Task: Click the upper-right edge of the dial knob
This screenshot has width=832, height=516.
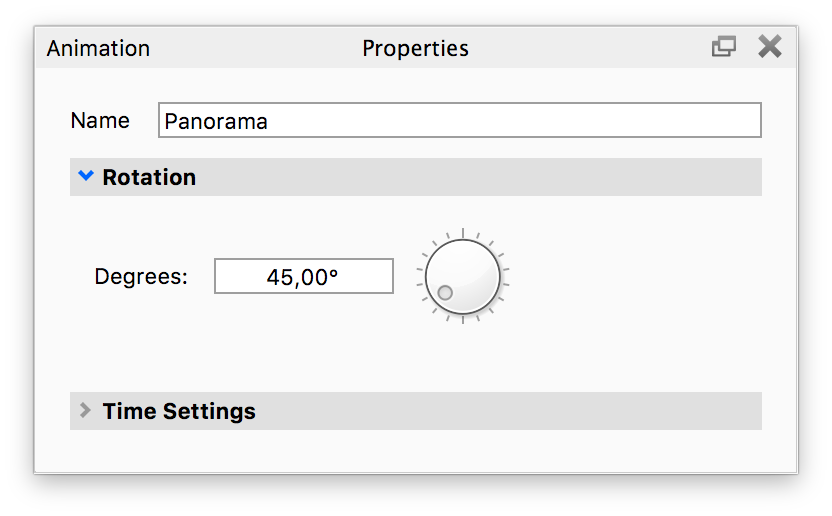Action: 487,251
